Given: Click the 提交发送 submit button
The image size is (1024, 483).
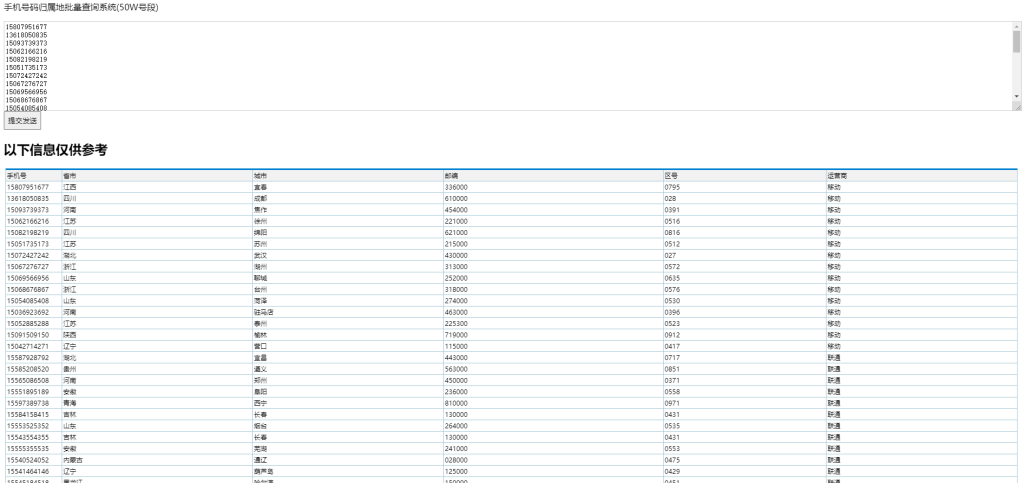Looking at the screenshot, I should 22,120.
